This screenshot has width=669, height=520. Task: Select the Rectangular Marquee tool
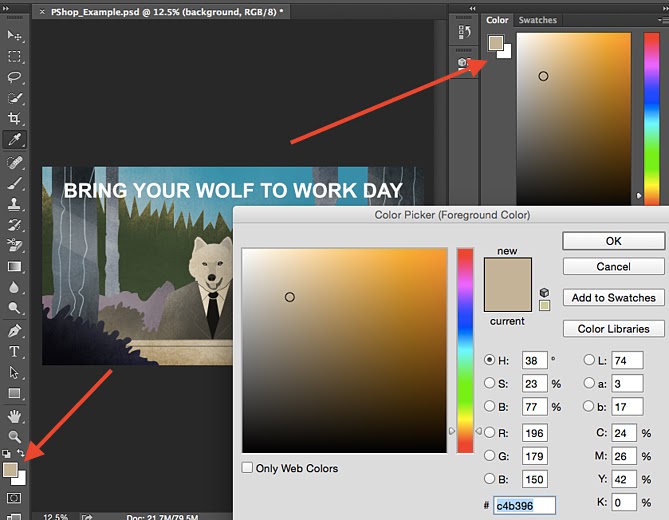coord(14,56)
